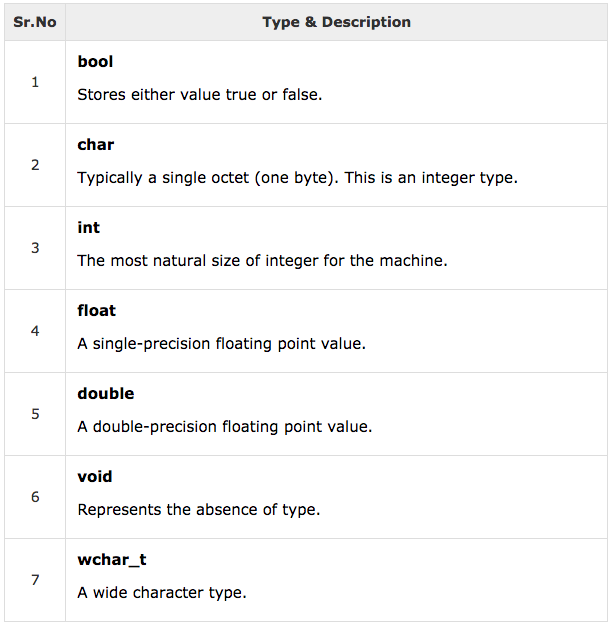Image resolution: width=610 pixels, height=625 pixels.
Task: Click the Sr.No column header
Action: click(x=35, y=22)
